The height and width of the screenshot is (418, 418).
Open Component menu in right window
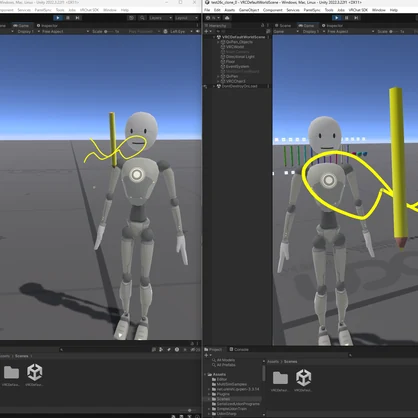273,10
